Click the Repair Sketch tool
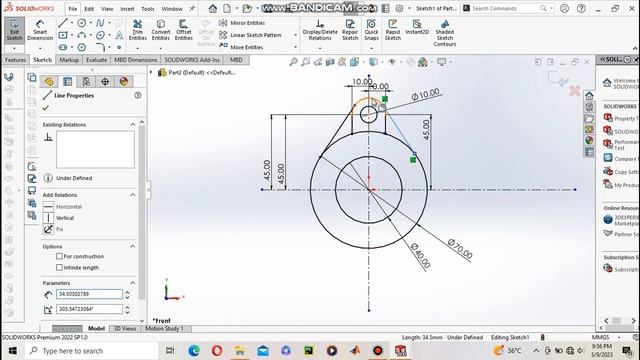 (x=350, y=30)
